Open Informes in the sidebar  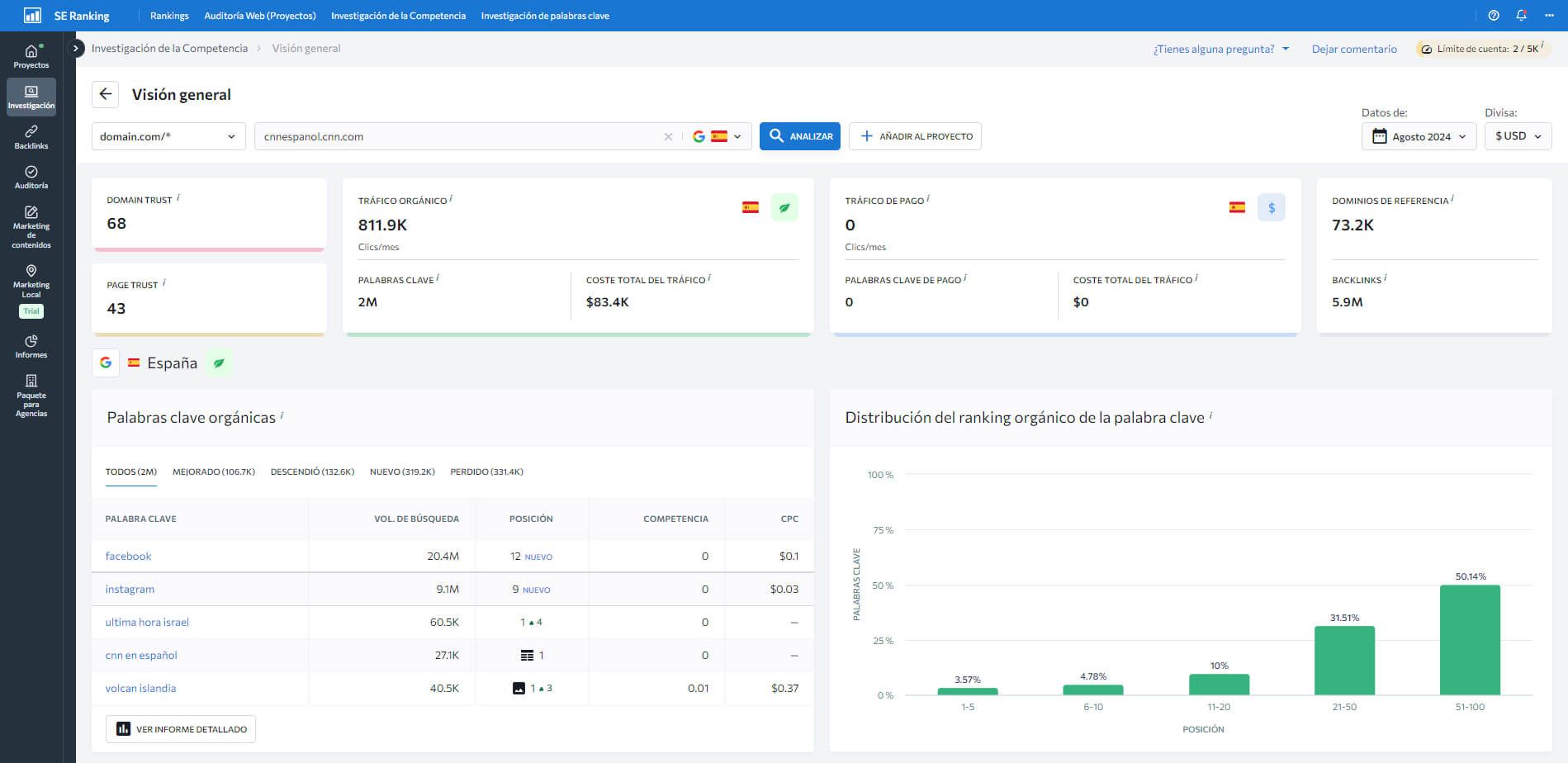pos(31,346)
